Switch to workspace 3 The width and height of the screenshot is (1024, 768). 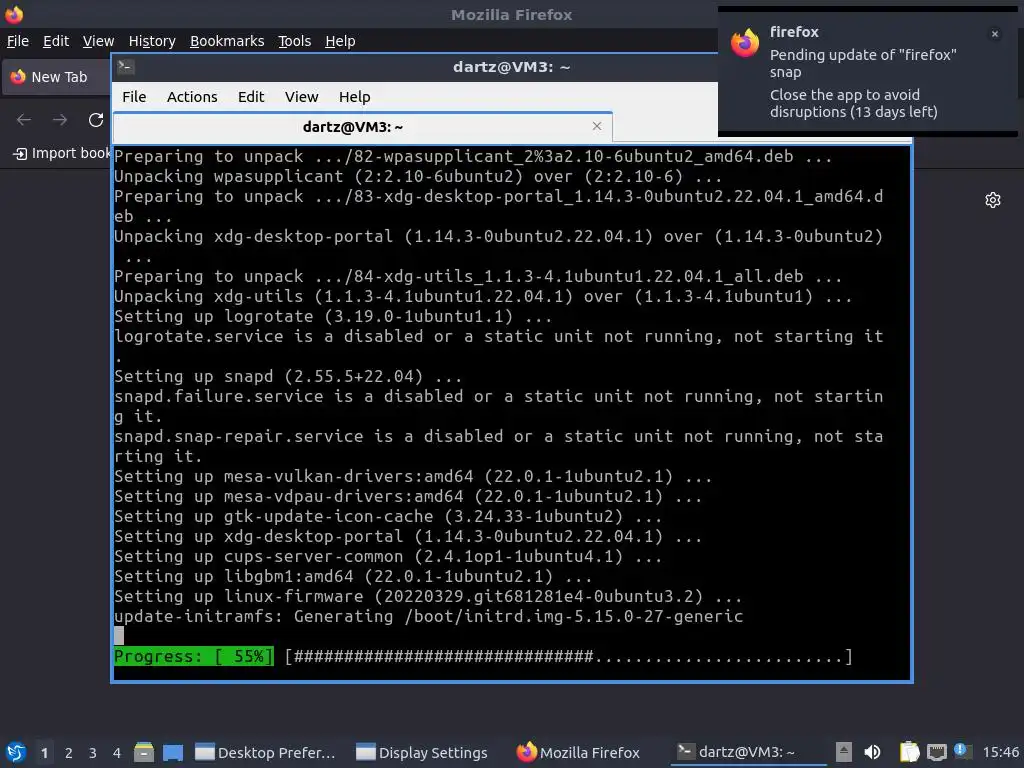(93, 753)
